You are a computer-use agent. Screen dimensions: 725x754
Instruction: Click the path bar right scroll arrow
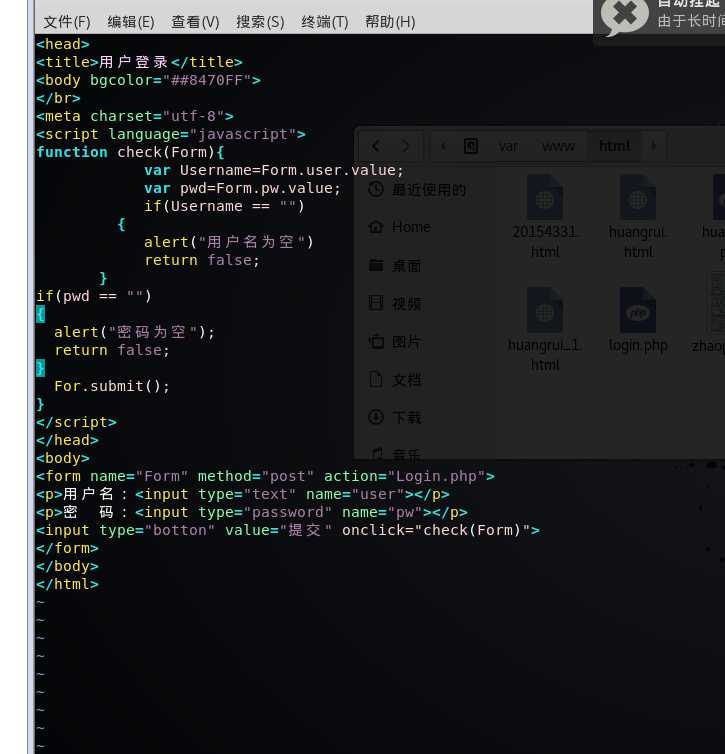pyautogui.click(x=653, y=145)
